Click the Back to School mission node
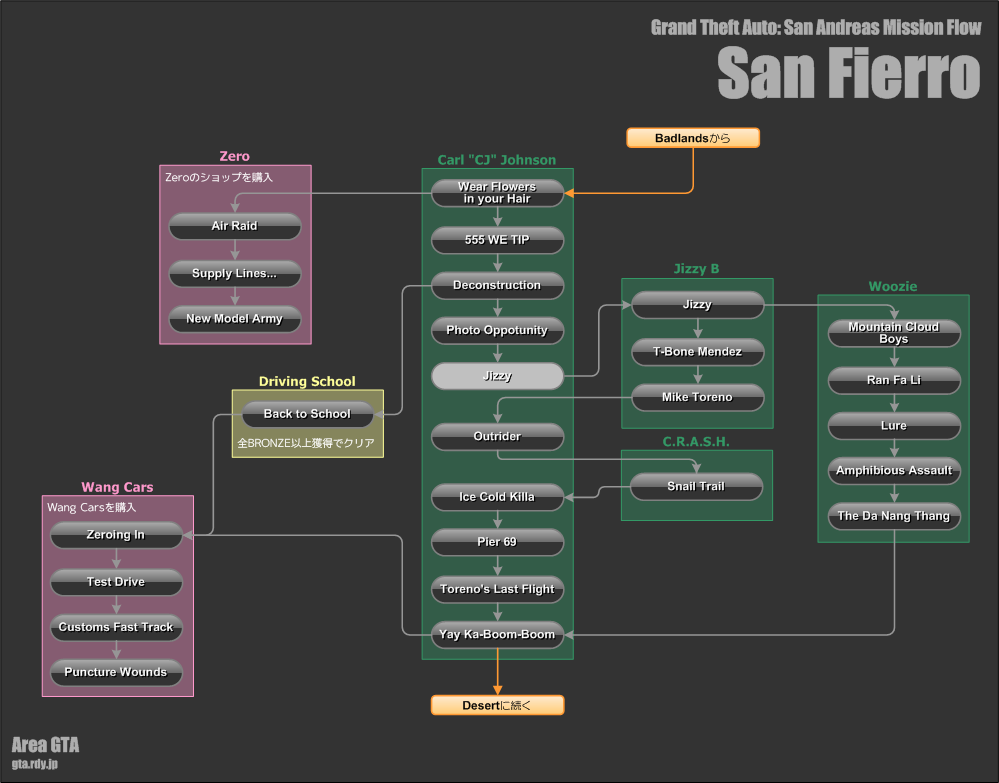The height and width of the screenshot is (783, 999). [307, 414]
